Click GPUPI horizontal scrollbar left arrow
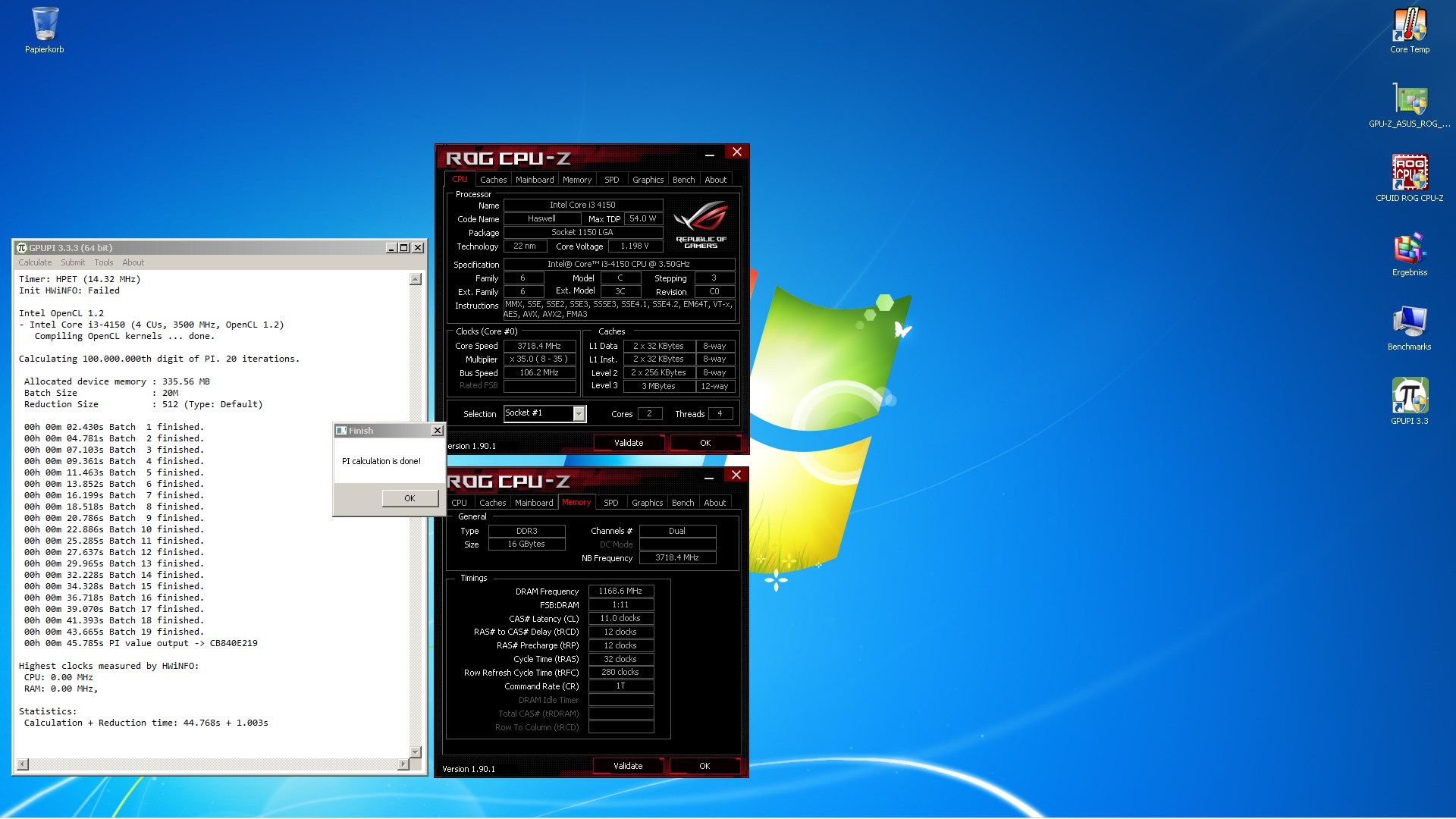 tap(23, 764)
